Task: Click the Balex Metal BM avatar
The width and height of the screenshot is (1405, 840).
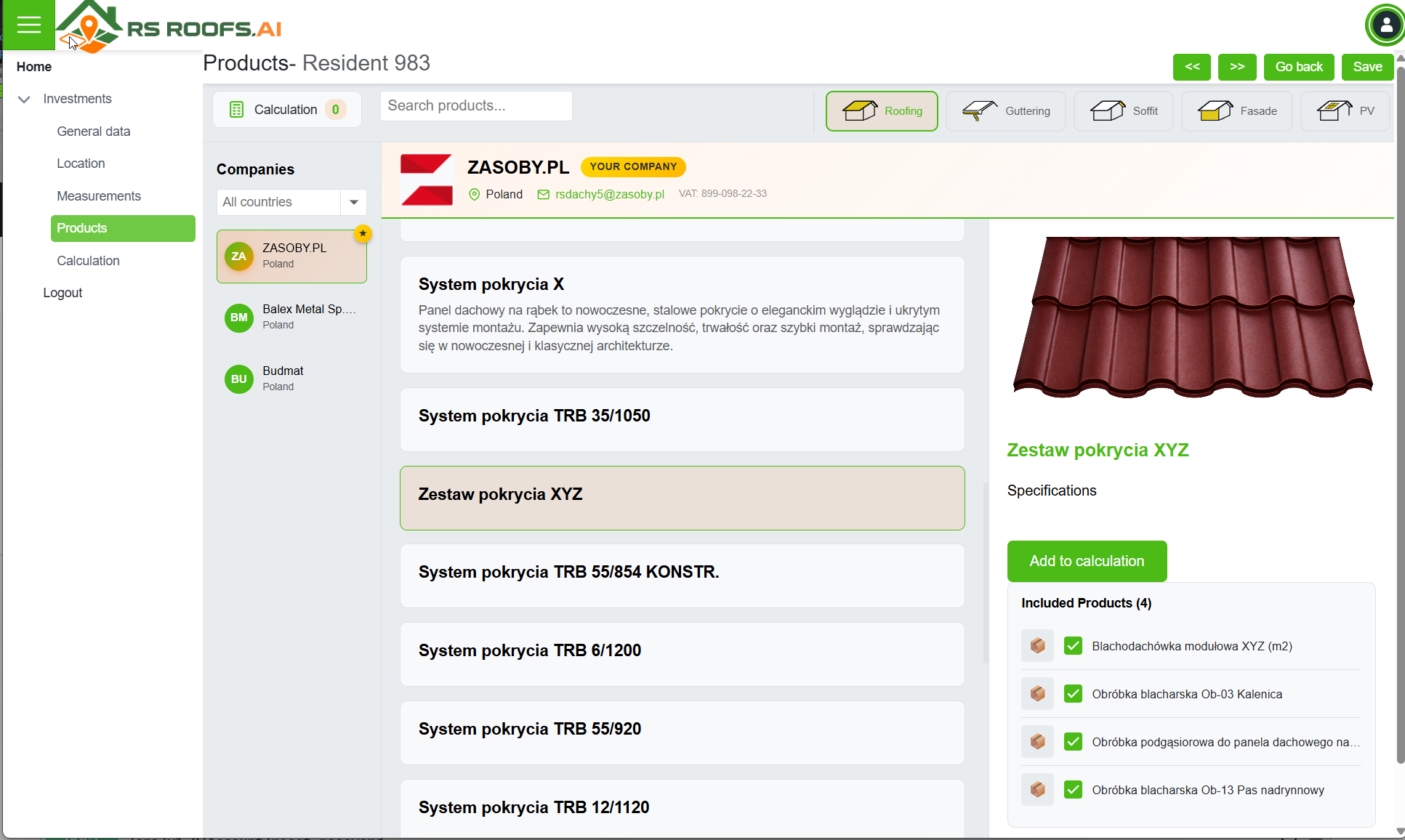Action: 238,318
